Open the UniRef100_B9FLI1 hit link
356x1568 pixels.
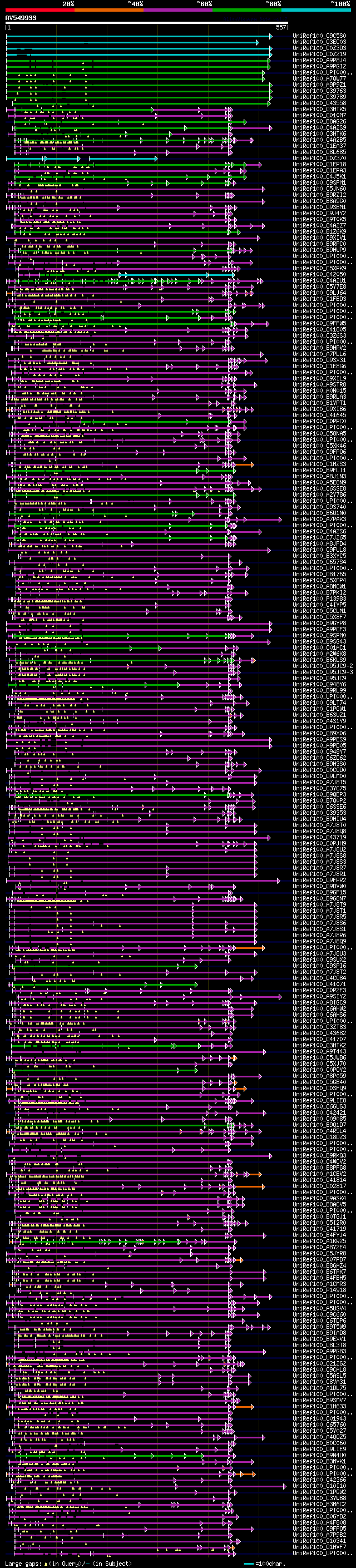click(319, 471)
